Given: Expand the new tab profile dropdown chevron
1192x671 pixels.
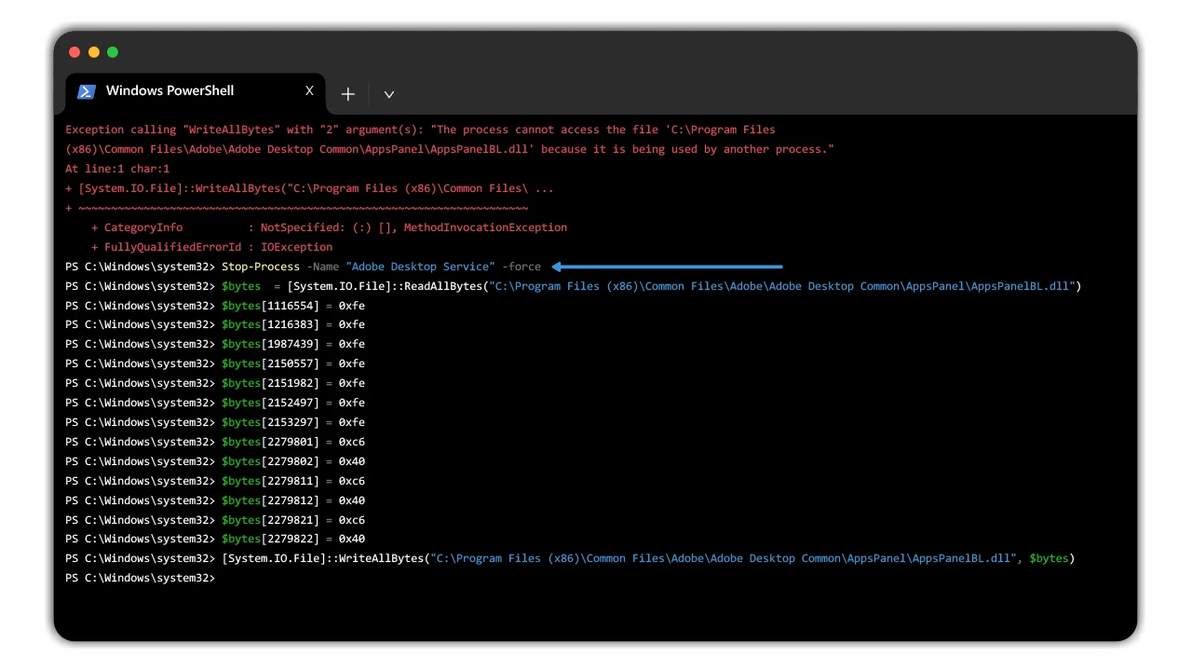Looking at the screenshot, I should [389, 95].
